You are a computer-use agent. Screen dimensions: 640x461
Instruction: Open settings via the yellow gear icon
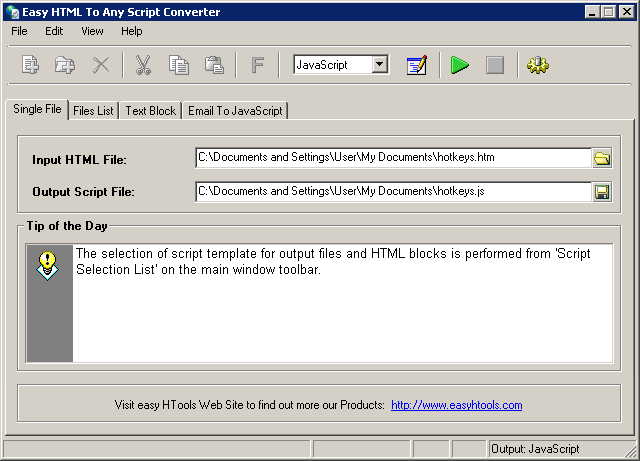[538, 65]
